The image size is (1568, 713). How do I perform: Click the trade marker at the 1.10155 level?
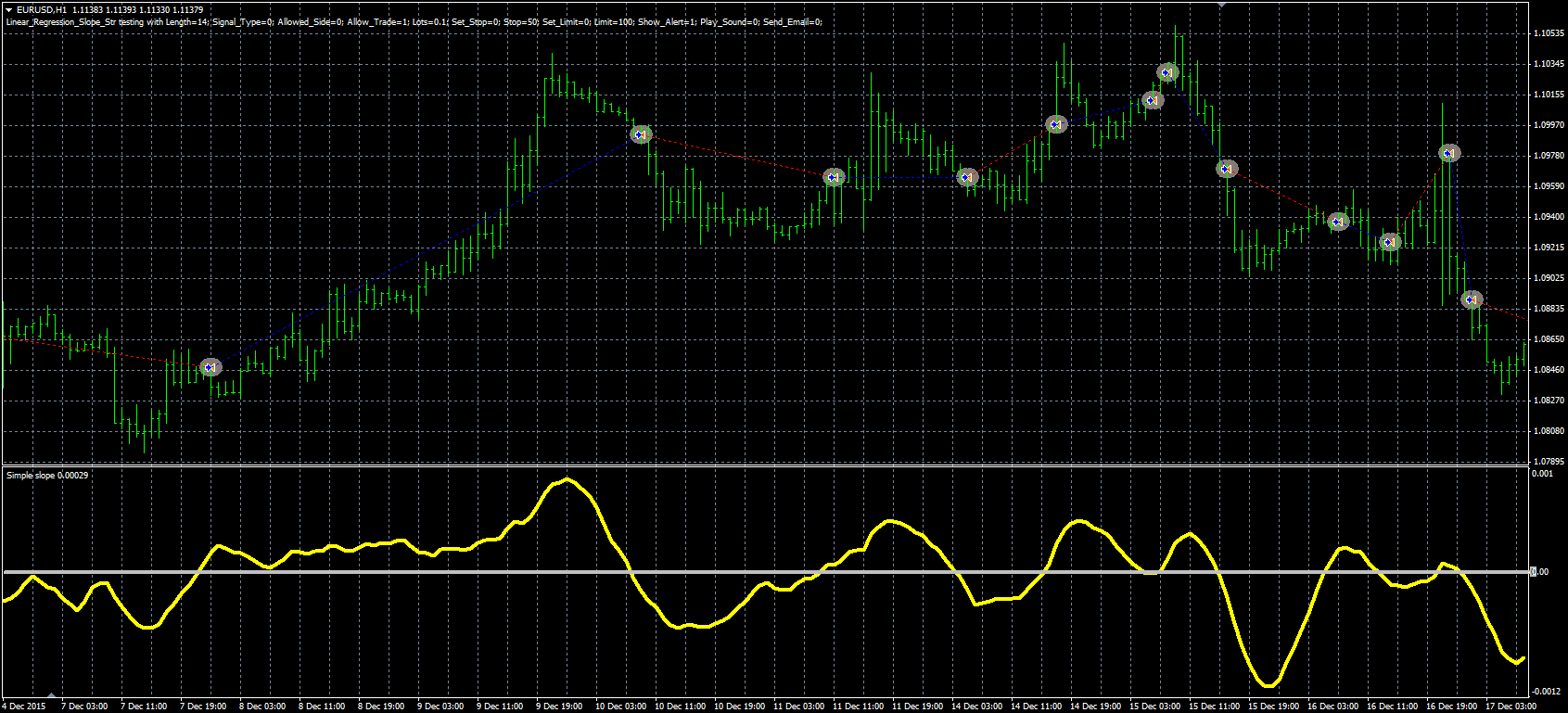(1153, 100)
